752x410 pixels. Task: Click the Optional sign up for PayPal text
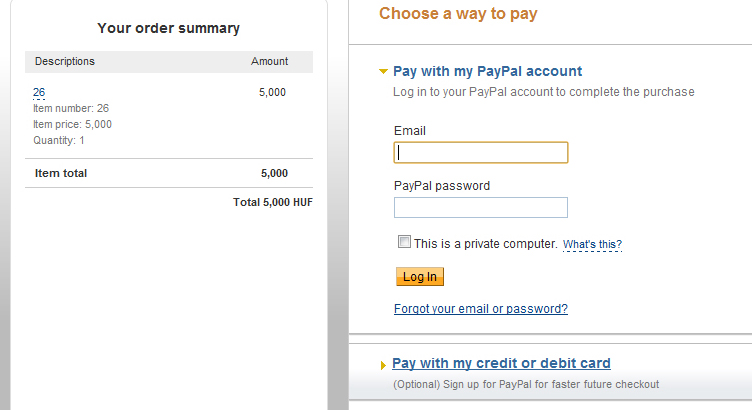tap(526, 384)
